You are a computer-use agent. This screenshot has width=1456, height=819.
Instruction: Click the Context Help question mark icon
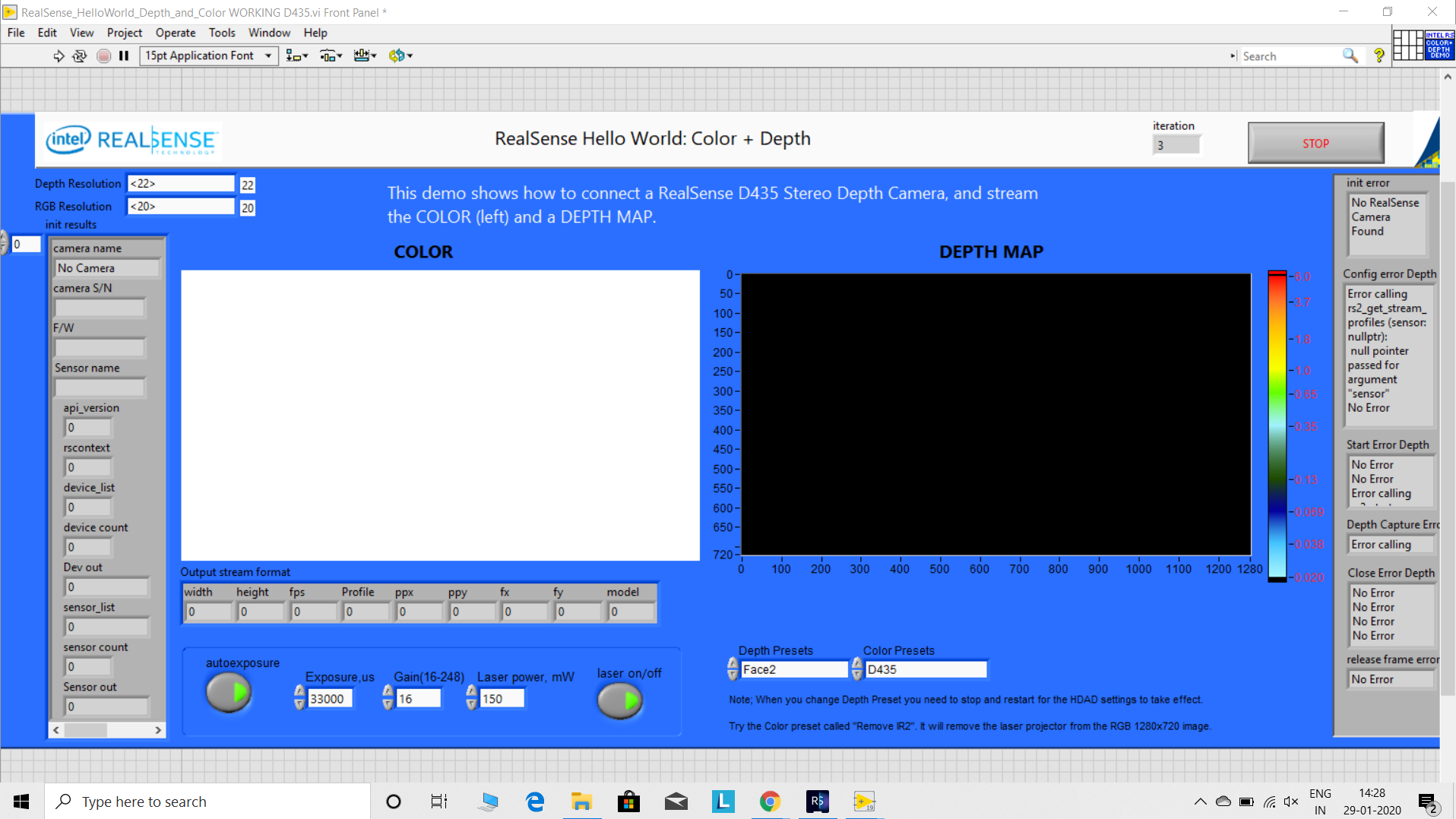[x=1379, y=55]
